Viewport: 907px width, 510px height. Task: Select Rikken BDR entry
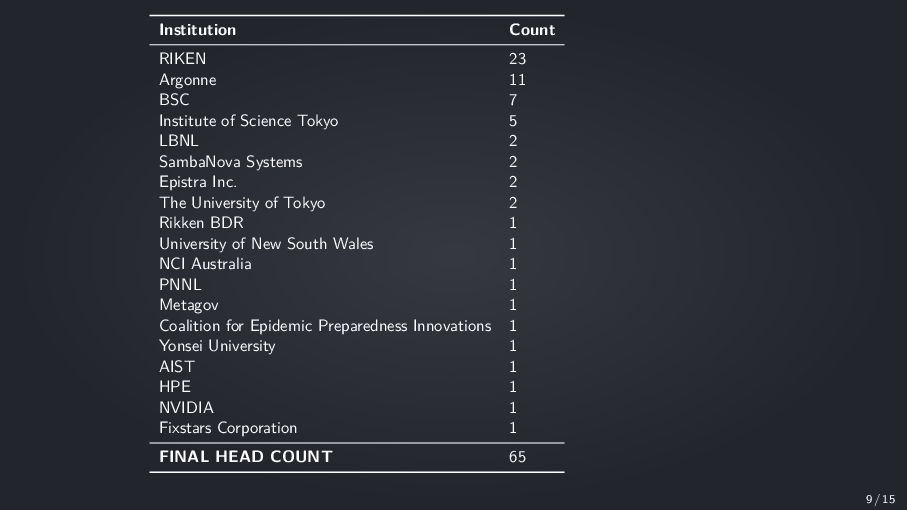(201, 223)
